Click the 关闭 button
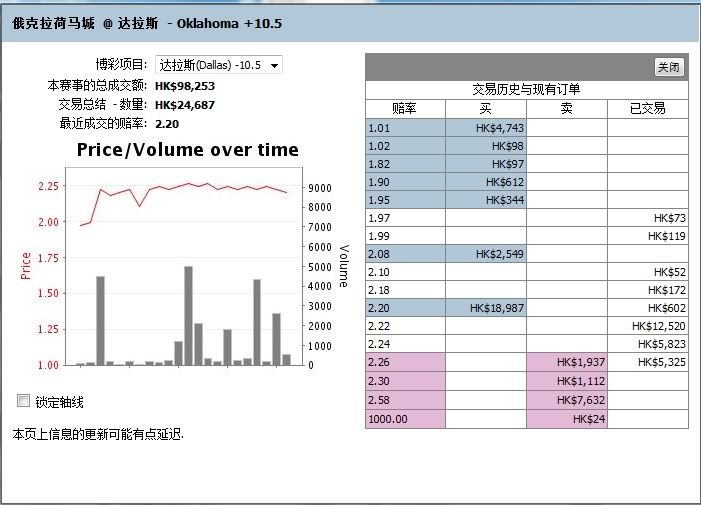This screenshot has width=701, height=505. tap(669, 67)
